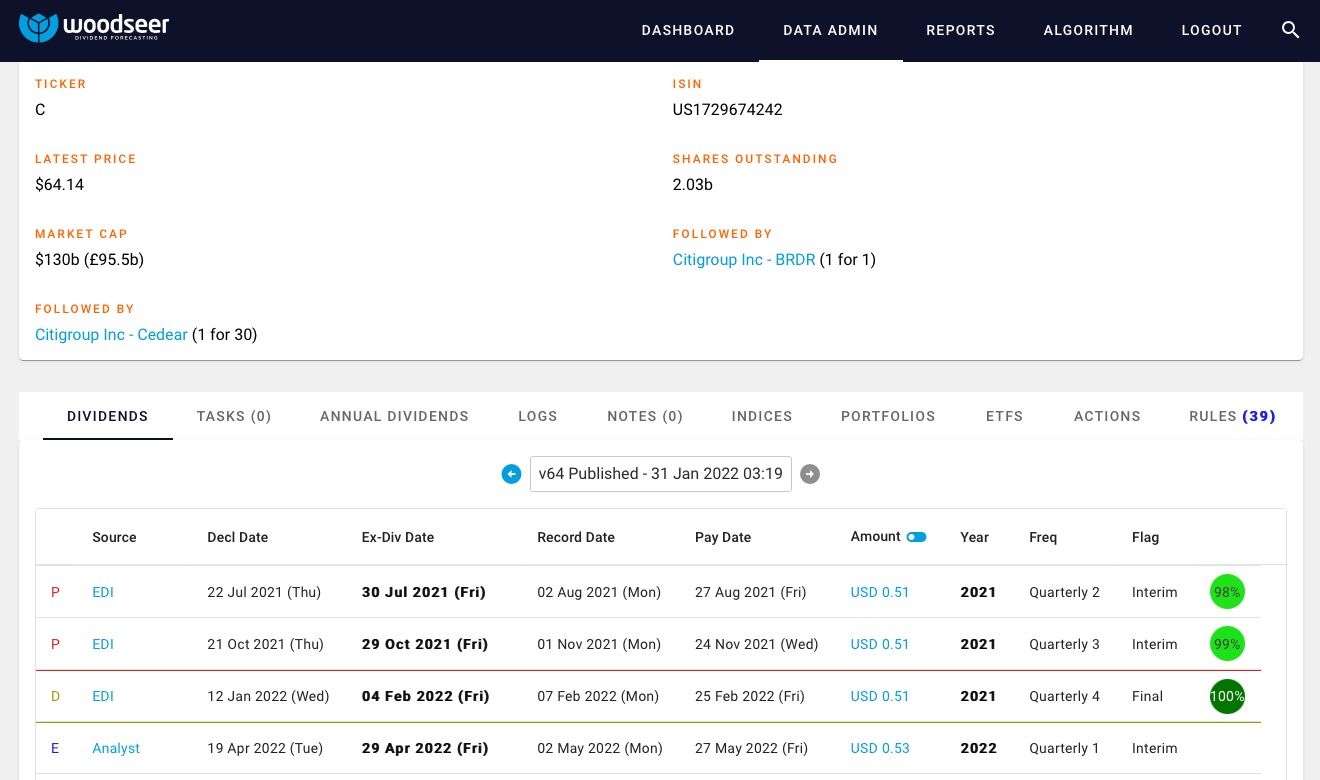Open ALGORITHM in top navigation
This screenshot has width=1320, height=780.
1088,30
